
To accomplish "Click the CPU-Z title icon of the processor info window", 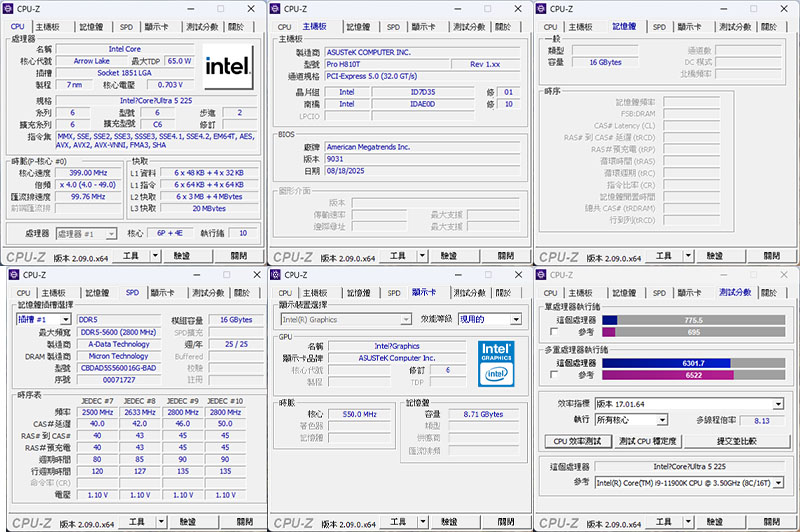I will point(11,8).
